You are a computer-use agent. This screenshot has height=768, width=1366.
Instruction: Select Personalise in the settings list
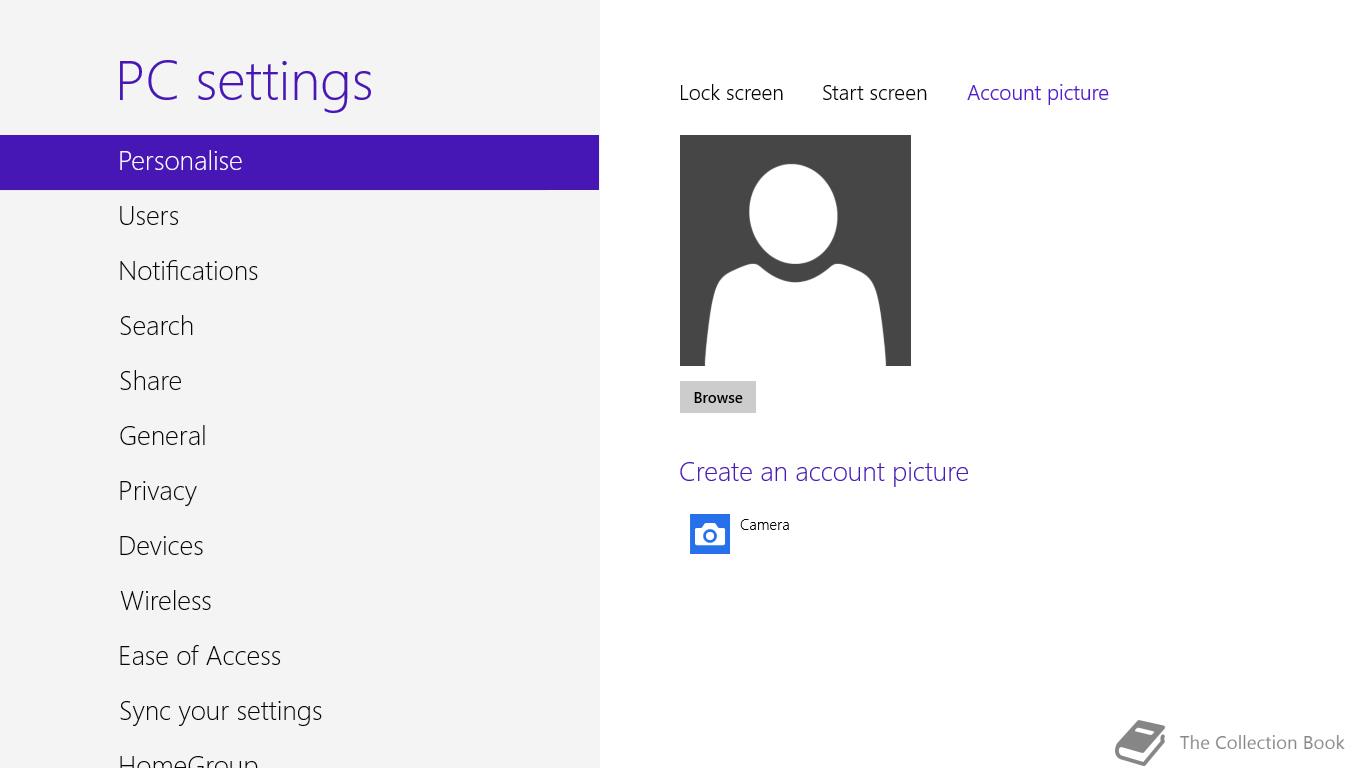click(299, 162)
